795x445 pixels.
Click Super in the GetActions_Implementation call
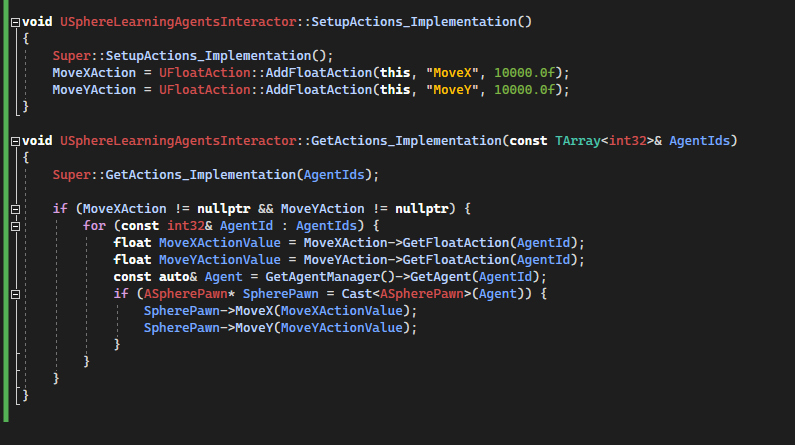[x=71, y=175]
